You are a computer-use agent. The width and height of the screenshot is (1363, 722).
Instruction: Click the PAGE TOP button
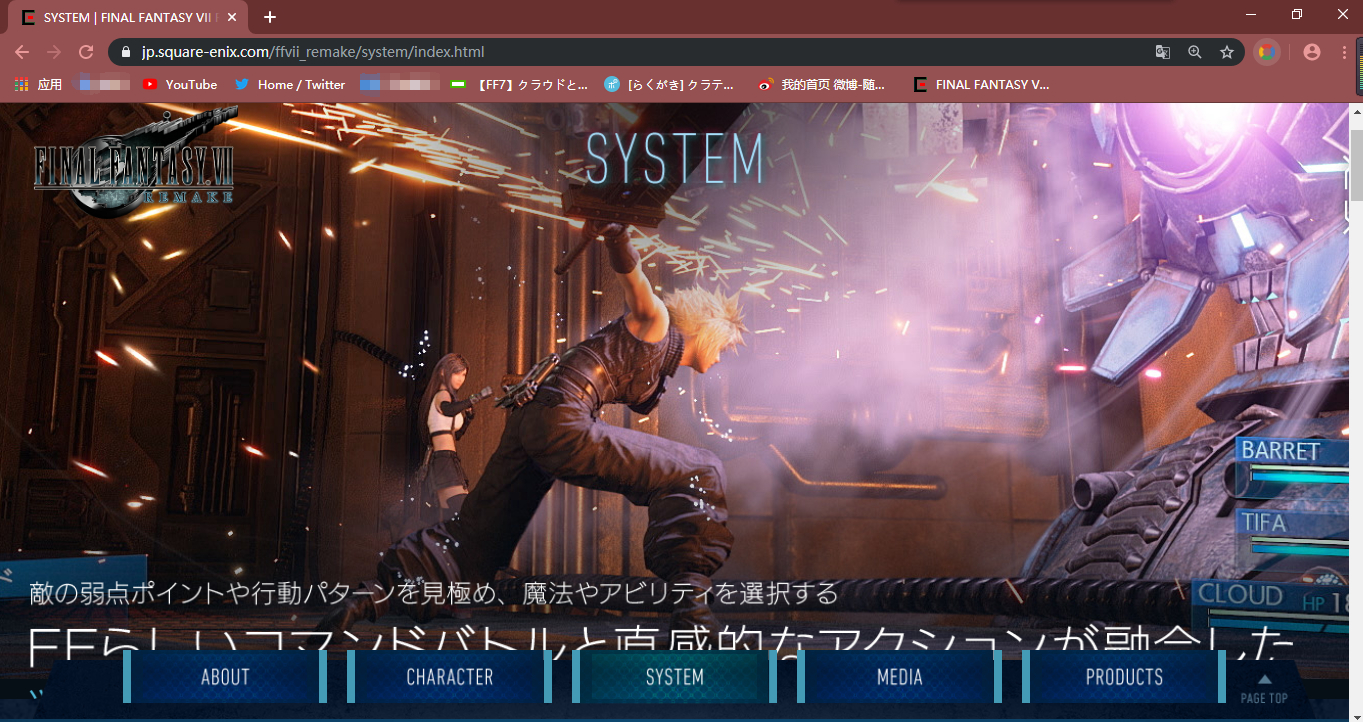coord(1264,688)
